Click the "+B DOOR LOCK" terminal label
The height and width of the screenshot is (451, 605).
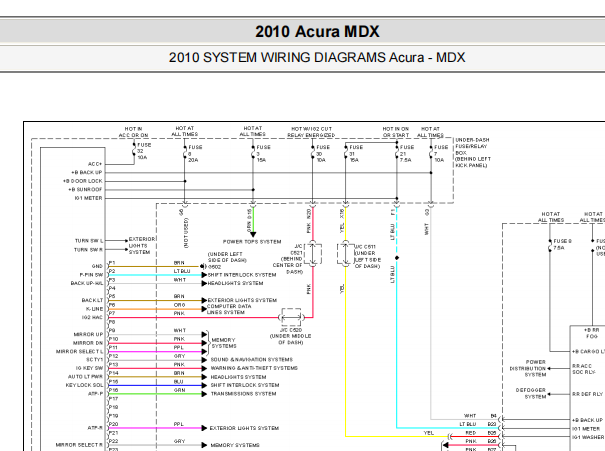(x=83, y=181)
